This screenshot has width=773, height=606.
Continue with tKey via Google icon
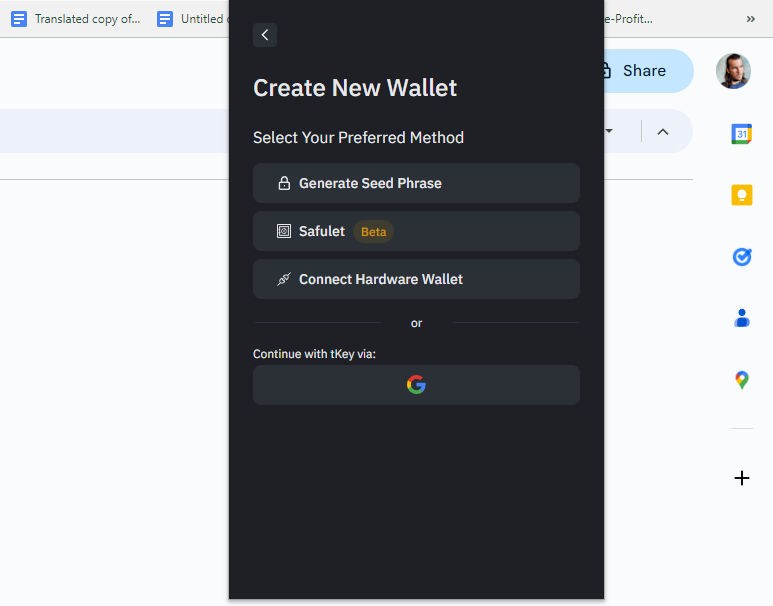coord(416,385)
